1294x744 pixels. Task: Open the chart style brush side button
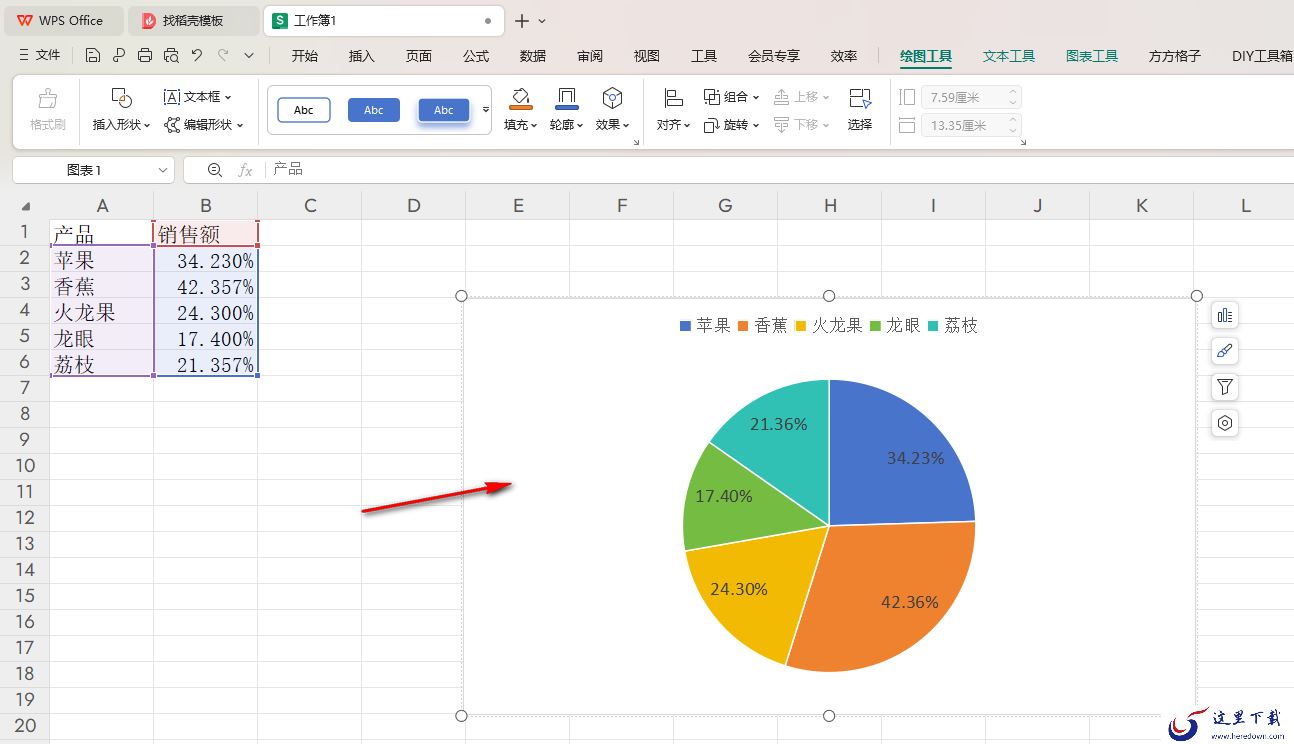[x=1224, y=351]
